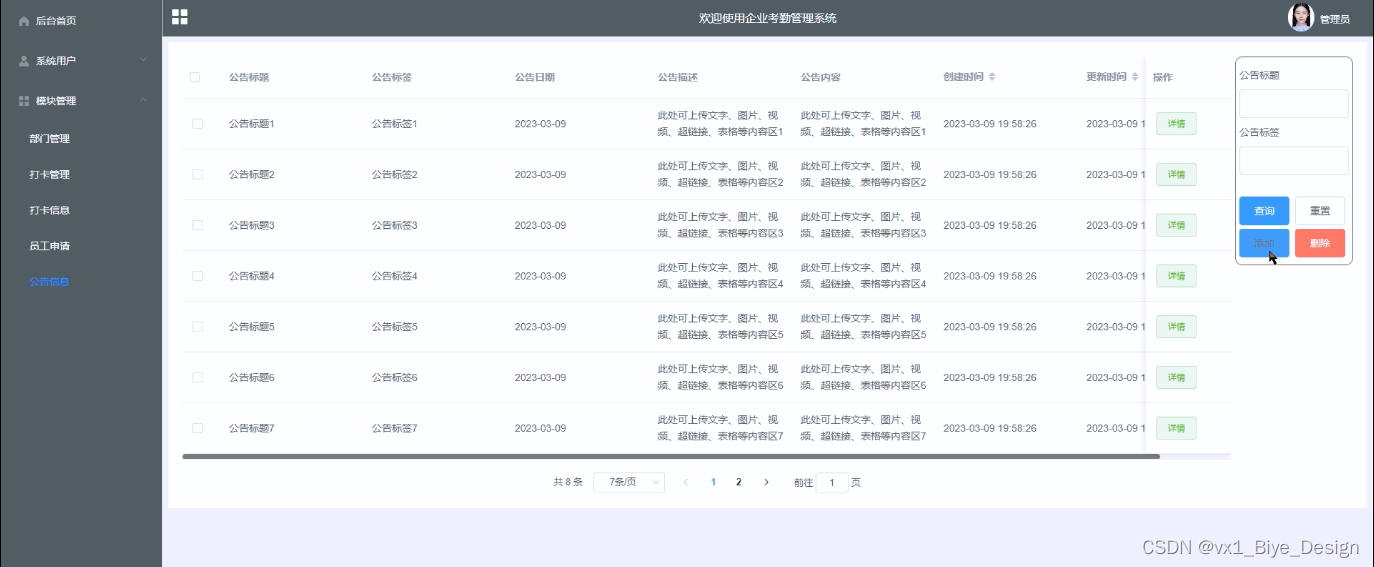Click the horizontal table scrollbar
The height and width of the screenshot is (567, 1374).
pos(671,456)
